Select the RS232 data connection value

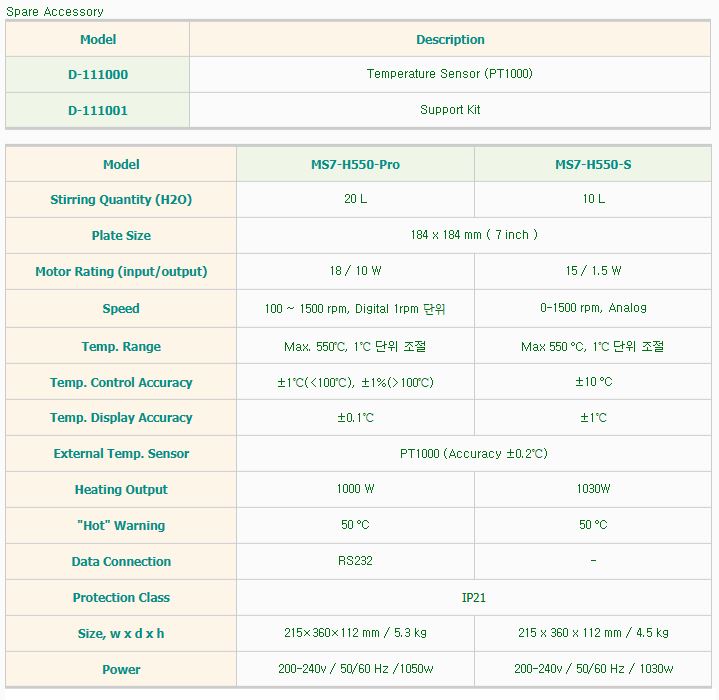(355, 561)
